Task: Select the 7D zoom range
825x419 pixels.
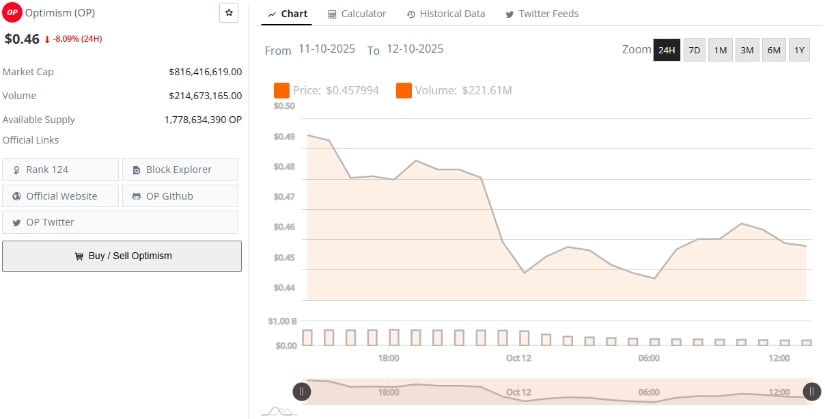Action: (694, 50)
